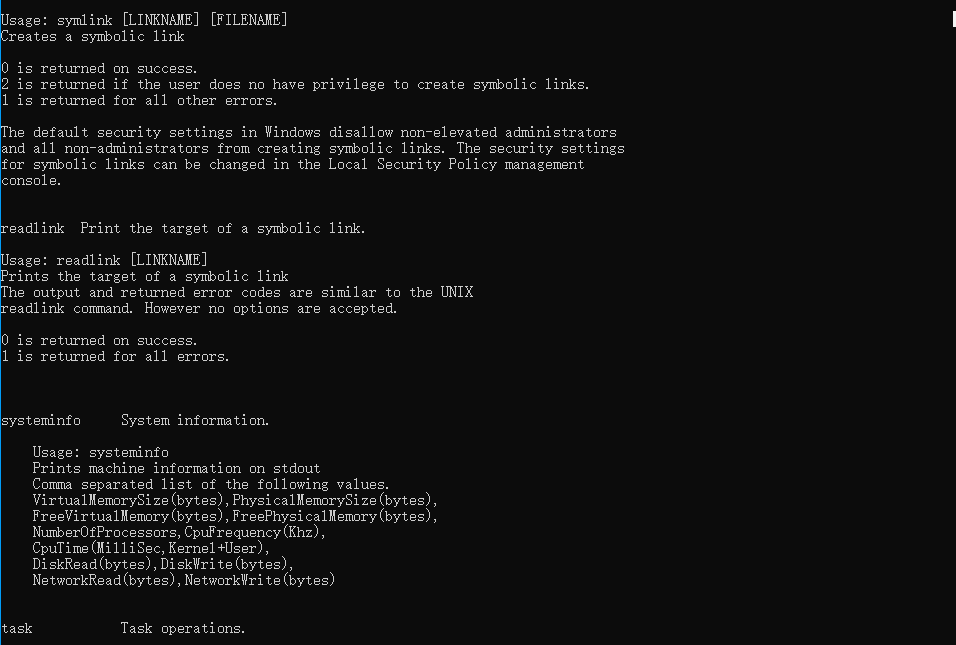Click the 'Usage: readlink [LINKNAME]' line
The width and height of the screenshot is (956, 645).
click(104, 260)
